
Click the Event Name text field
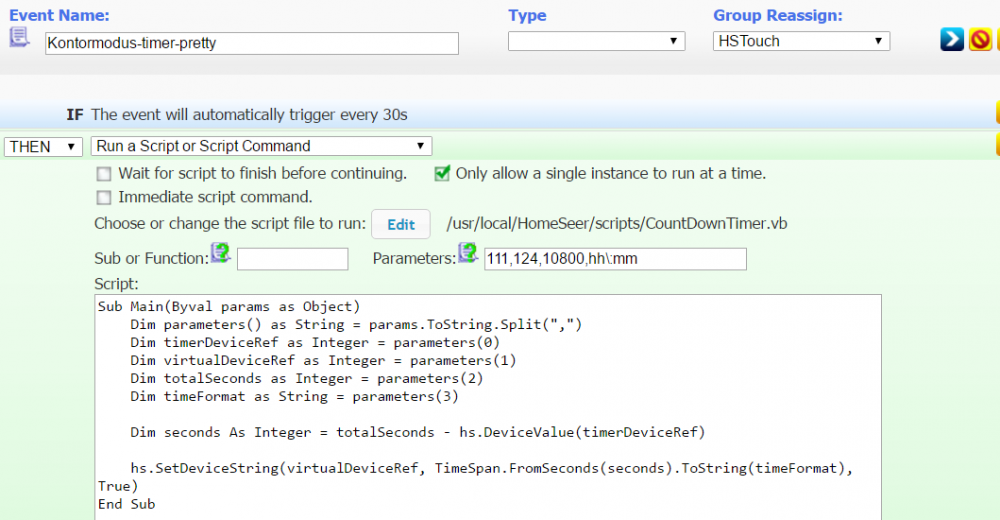(252, 43)
